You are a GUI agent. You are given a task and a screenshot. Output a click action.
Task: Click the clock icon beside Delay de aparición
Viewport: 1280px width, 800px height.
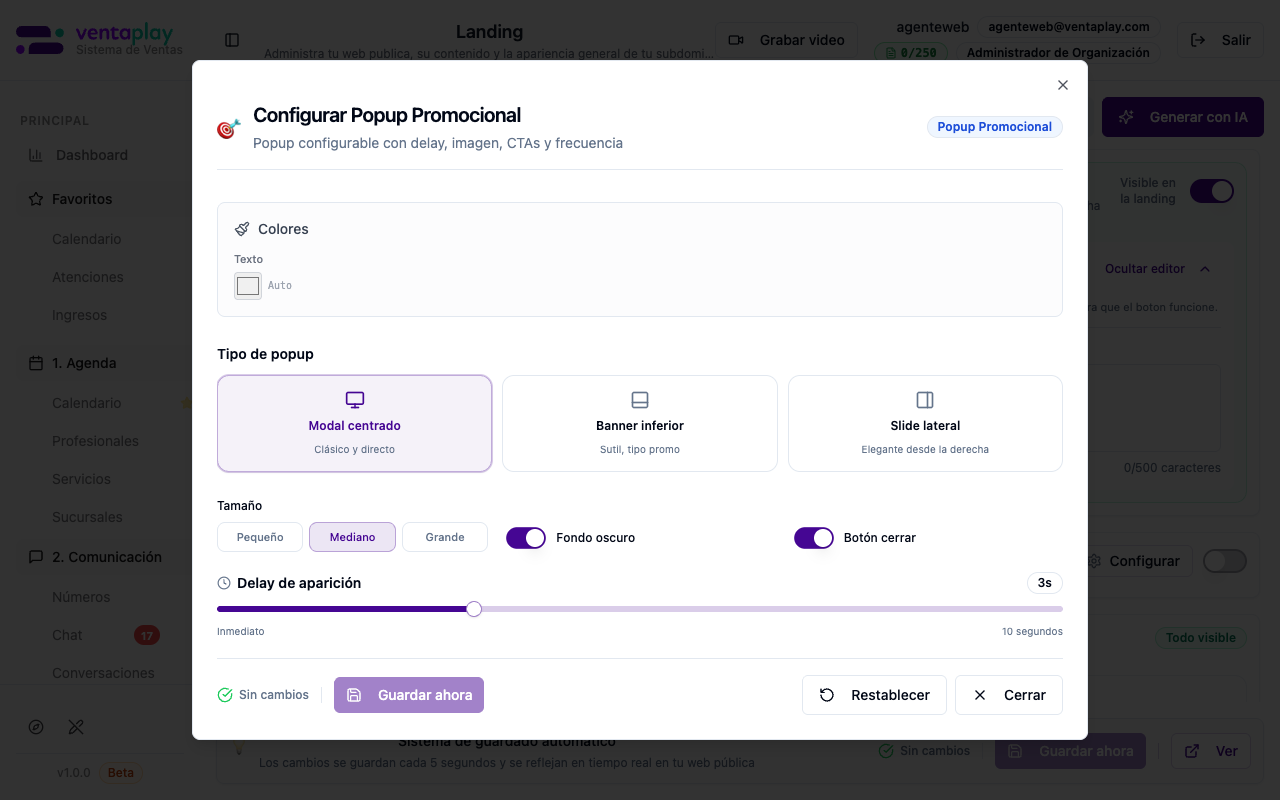pos(223,583)
